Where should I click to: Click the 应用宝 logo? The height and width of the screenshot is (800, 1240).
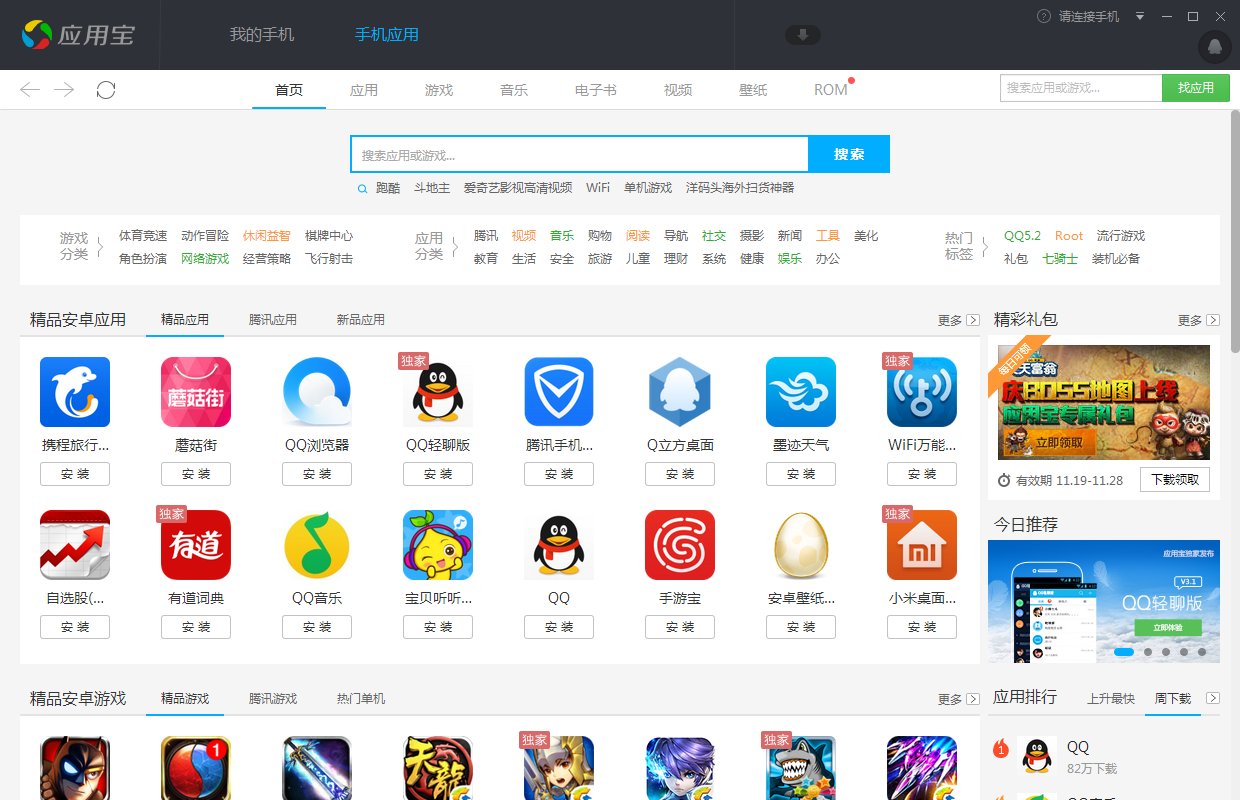pyautogui.click(x=78, y=35)
